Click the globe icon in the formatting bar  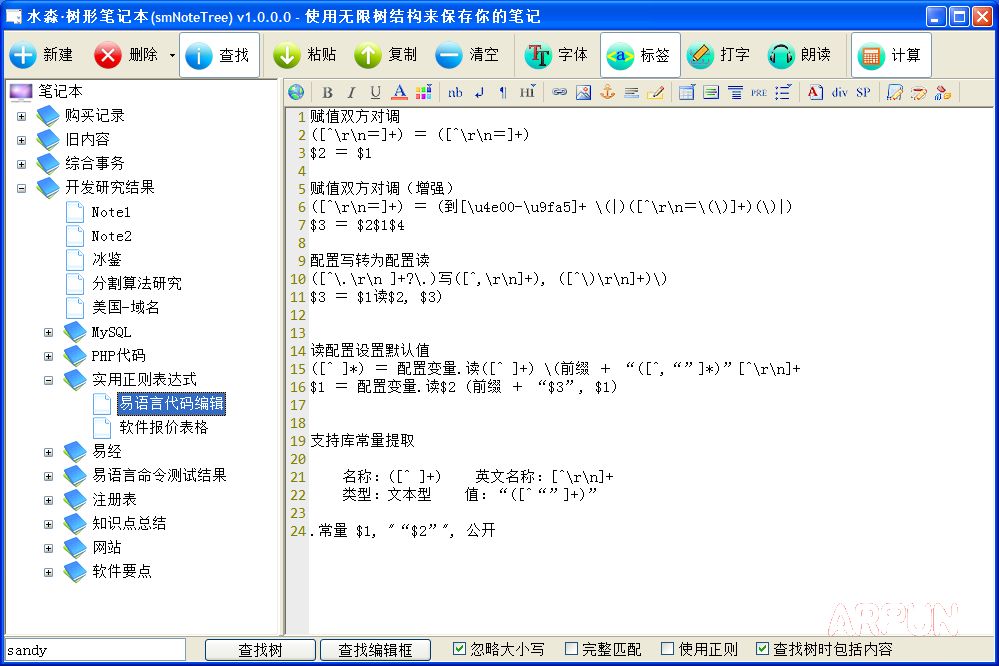tap(296, 92)
